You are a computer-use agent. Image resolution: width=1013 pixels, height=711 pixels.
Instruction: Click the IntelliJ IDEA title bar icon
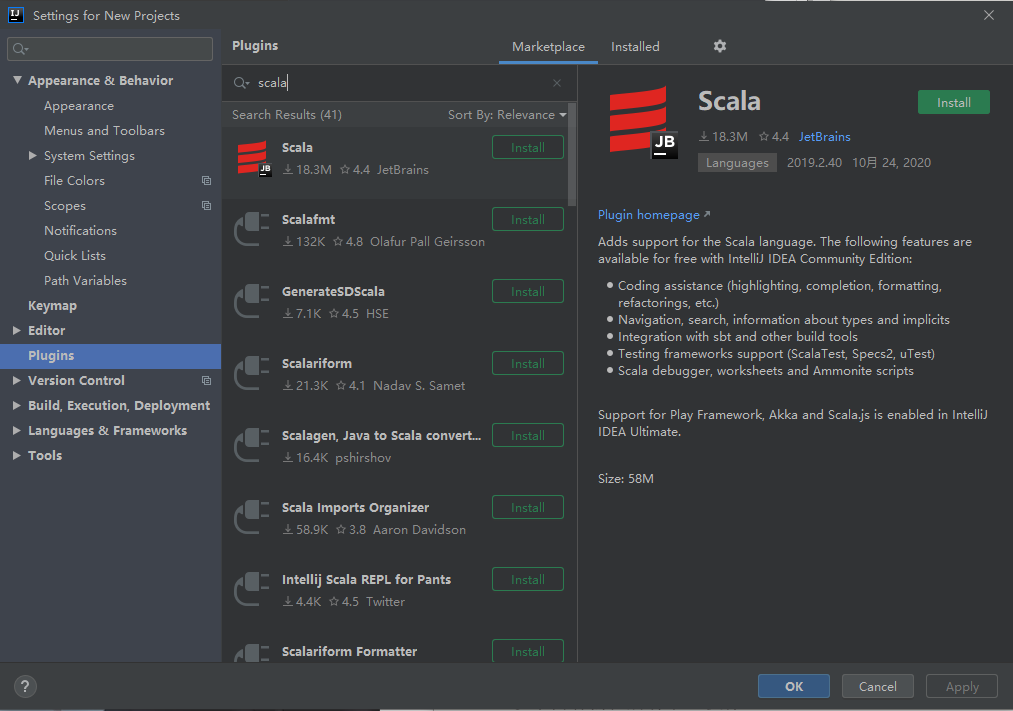coord(16,15)
